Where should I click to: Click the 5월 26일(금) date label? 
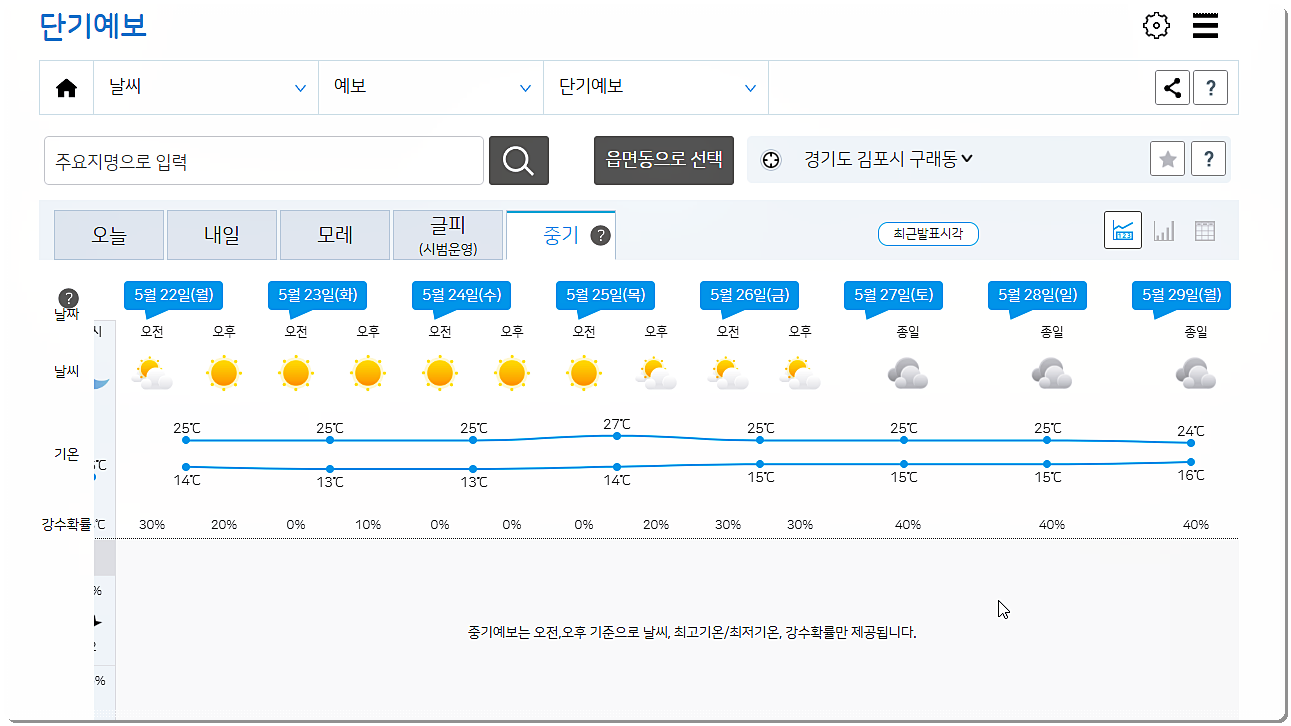[x=749, y=295]
